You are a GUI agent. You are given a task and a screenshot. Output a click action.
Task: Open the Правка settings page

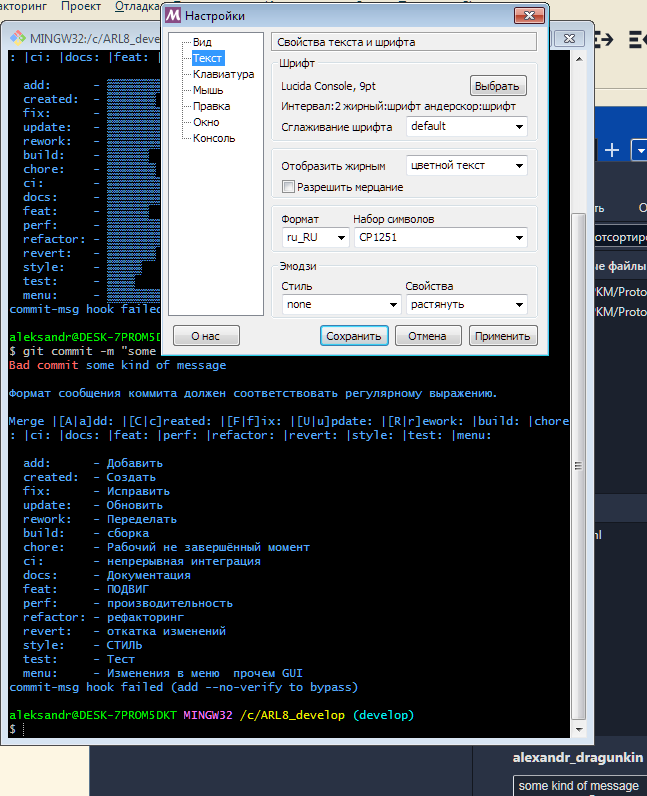(x=211, y=106)
